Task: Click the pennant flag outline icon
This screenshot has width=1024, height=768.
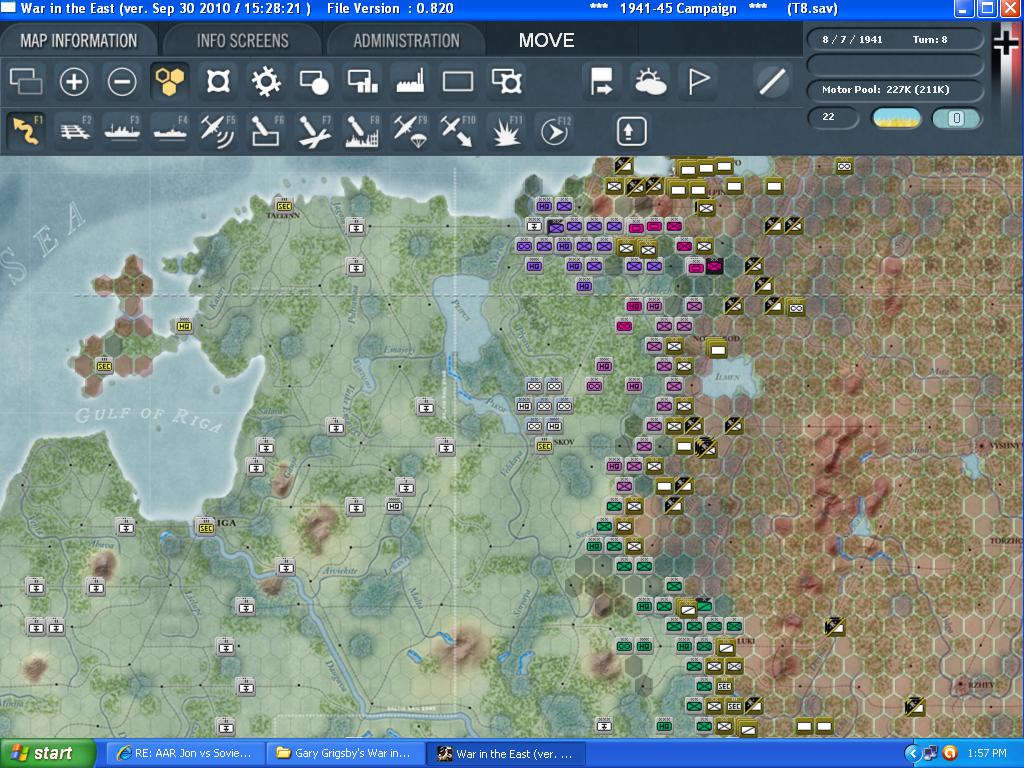Action: click(699, 82)
